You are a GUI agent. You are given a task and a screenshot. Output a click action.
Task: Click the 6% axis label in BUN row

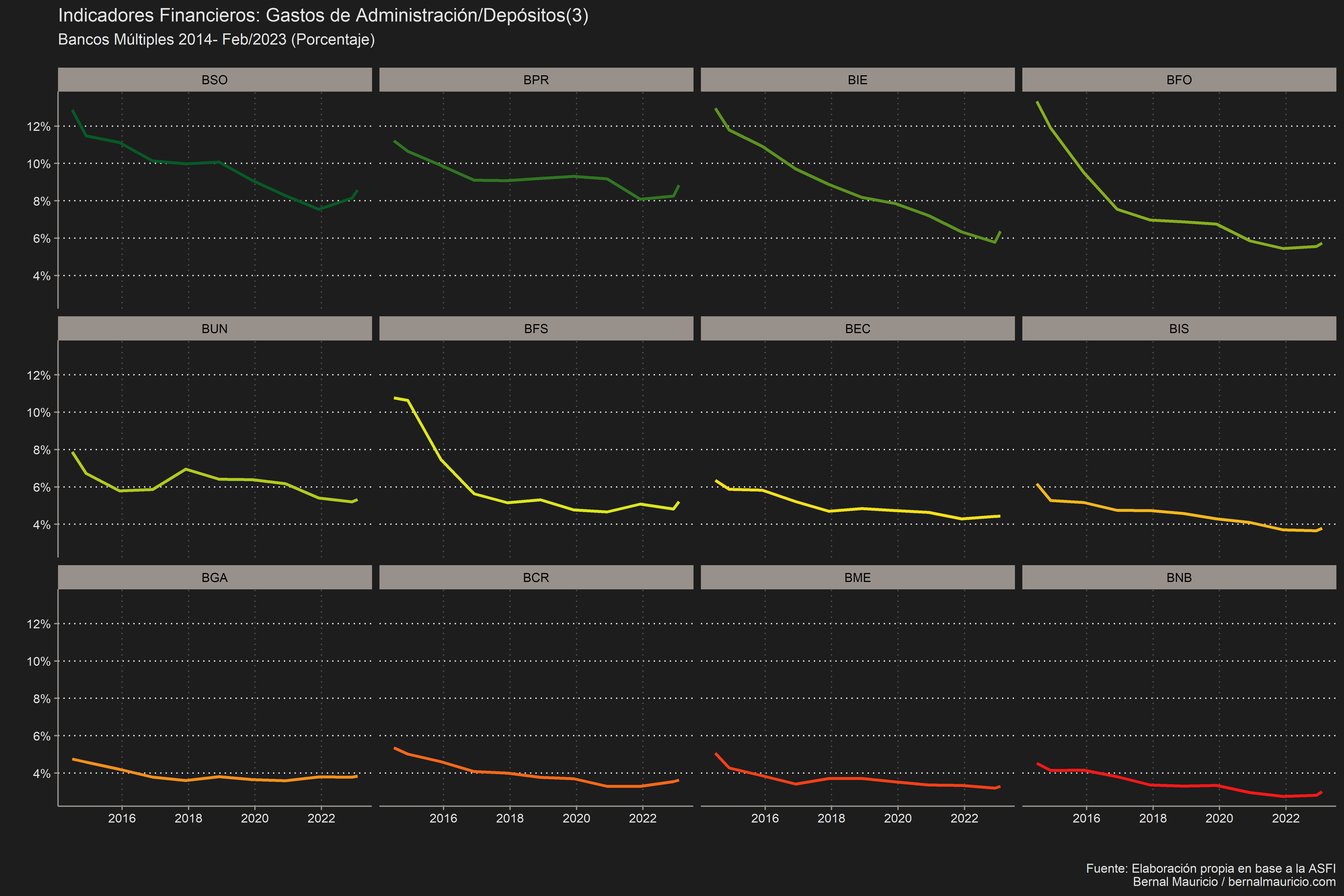[x=42, y=487]
